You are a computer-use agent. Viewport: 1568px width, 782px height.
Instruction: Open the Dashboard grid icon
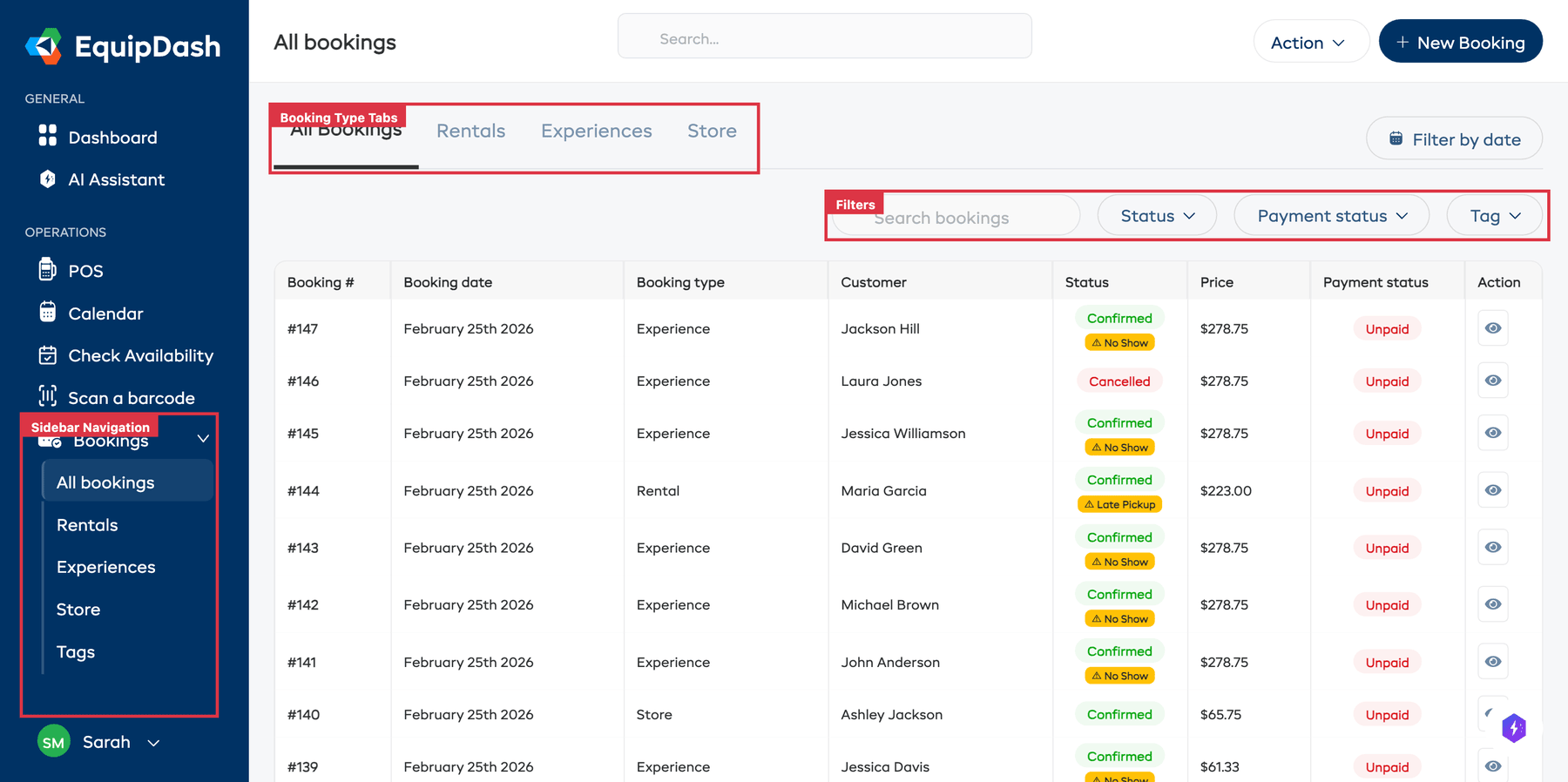coord(48,136)
